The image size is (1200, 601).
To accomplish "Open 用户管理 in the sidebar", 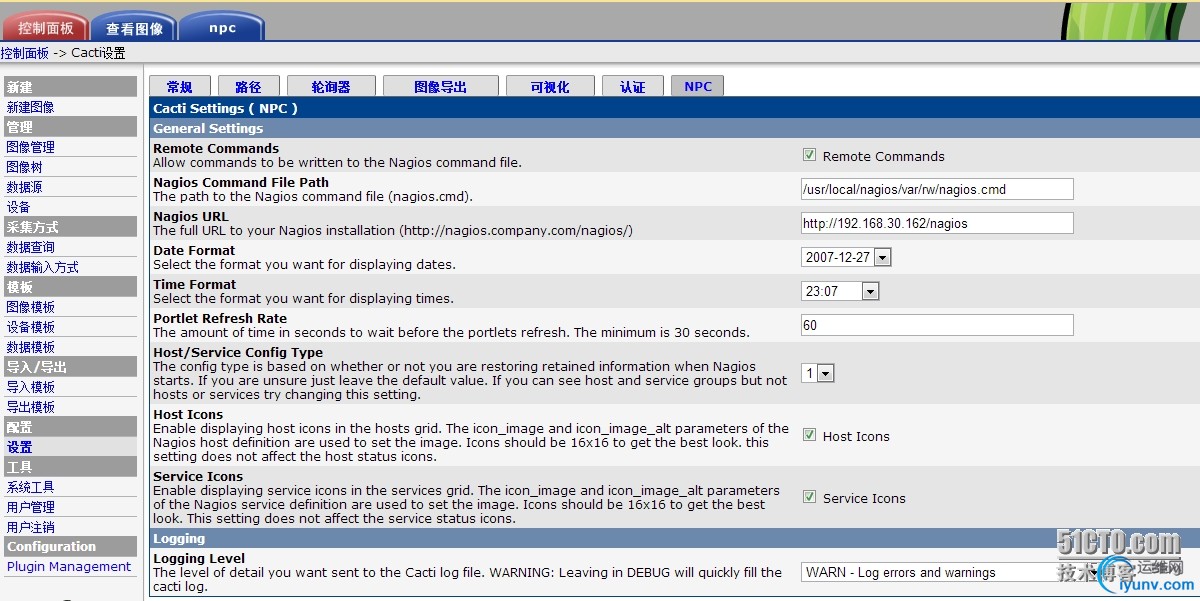I will point(30,507).
